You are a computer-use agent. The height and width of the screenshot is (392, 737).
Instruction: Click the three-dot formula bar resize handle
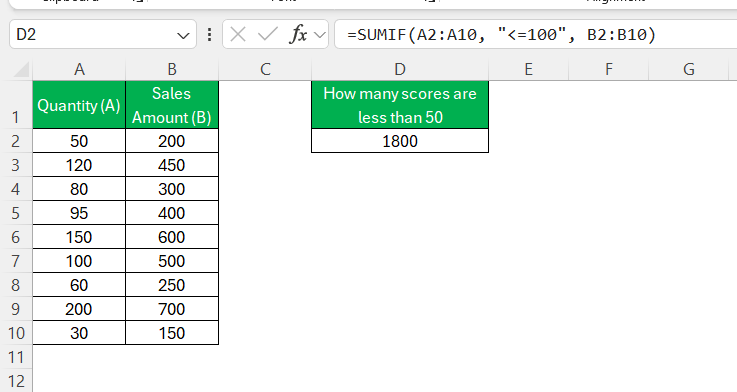coord(209,34)
